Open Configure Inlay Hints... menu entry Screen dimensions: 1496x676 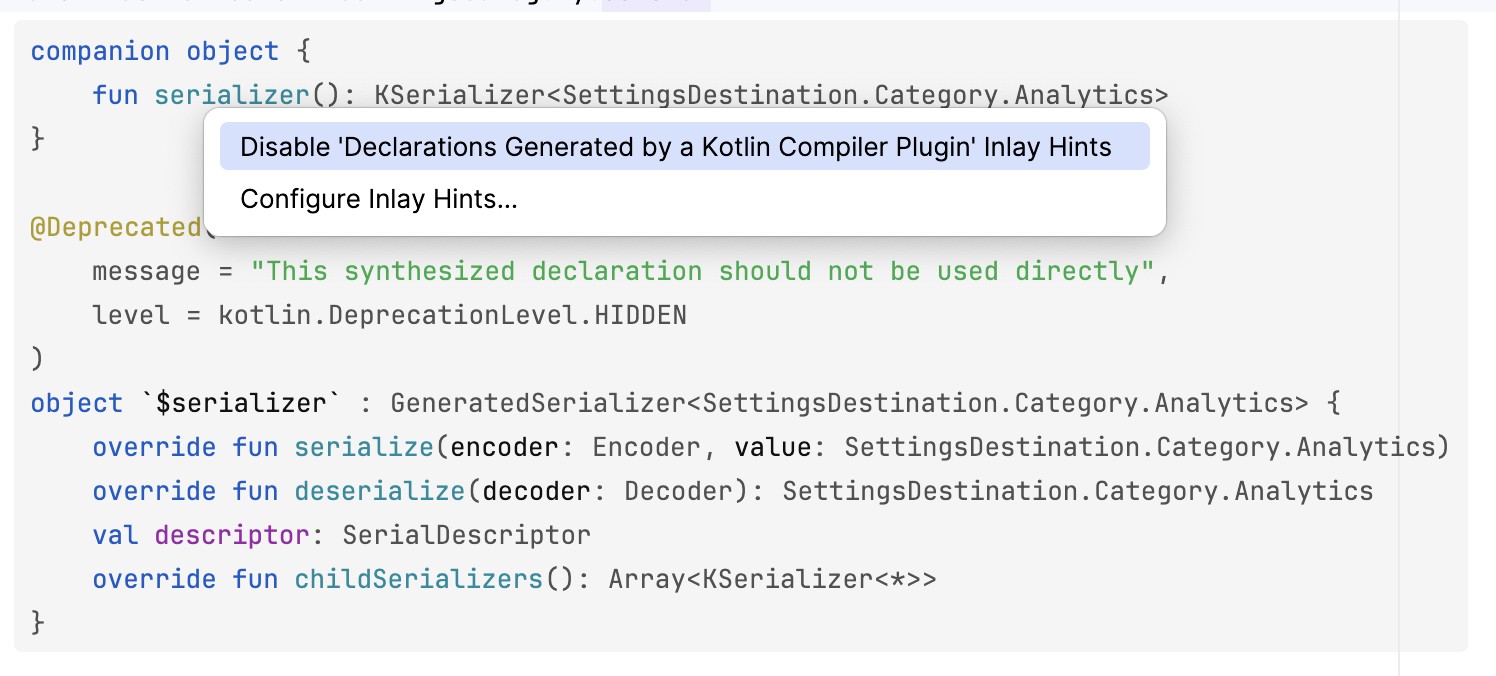tap(684, 199)
